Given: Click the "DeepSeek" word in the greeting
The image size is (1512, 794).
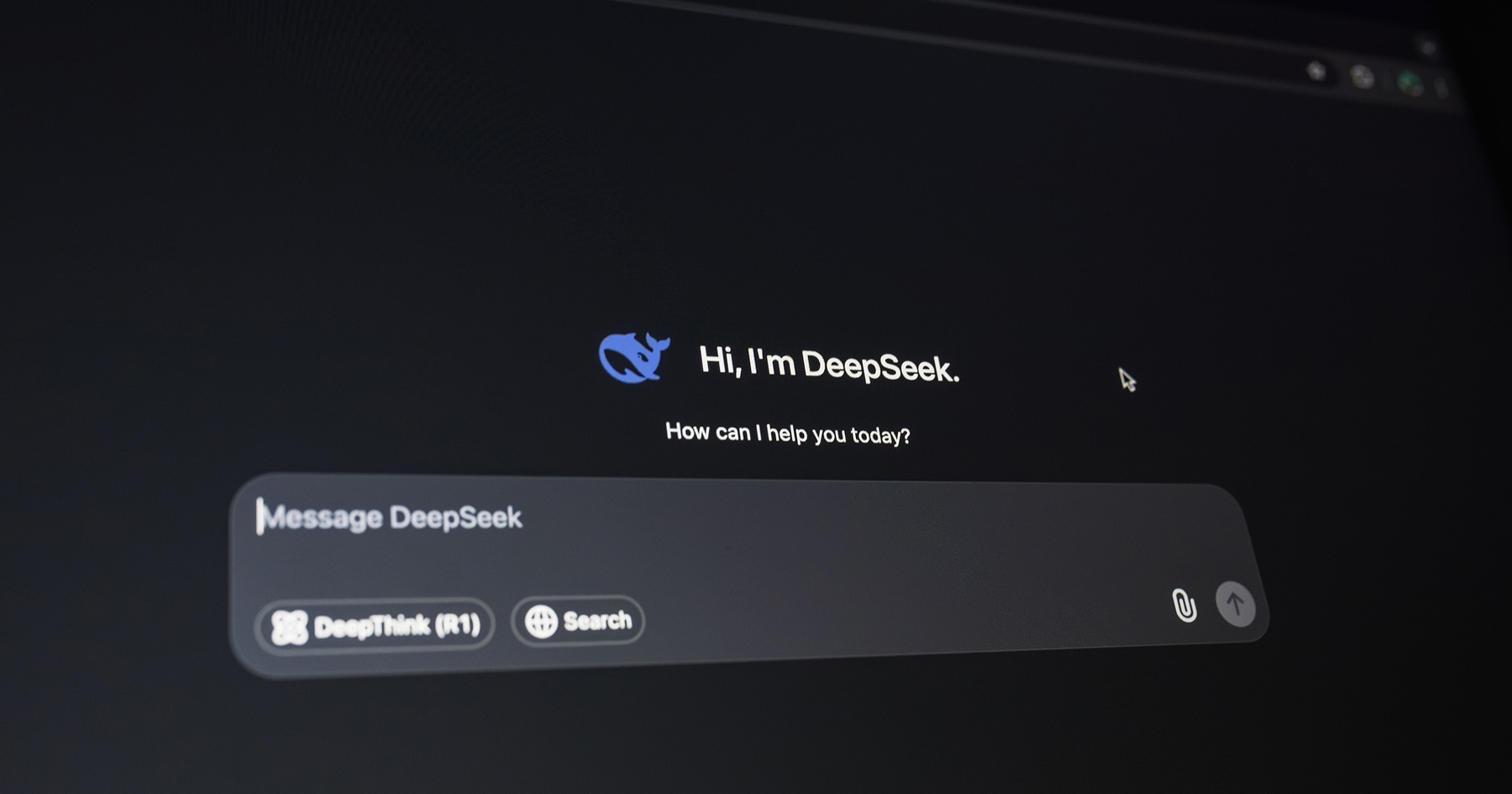Looking at the screenshot, I should 880,367.
